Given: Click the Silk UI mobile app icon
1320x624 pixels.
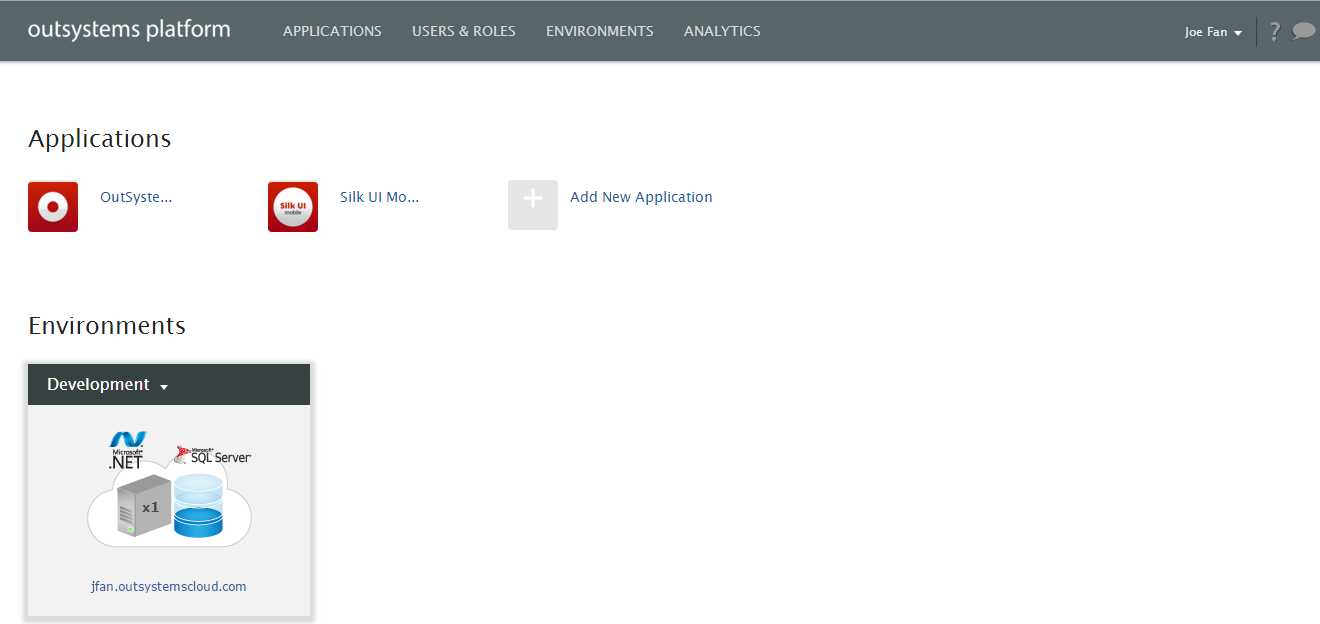Looking at the screenshot, I should click(x=293, y=207).
